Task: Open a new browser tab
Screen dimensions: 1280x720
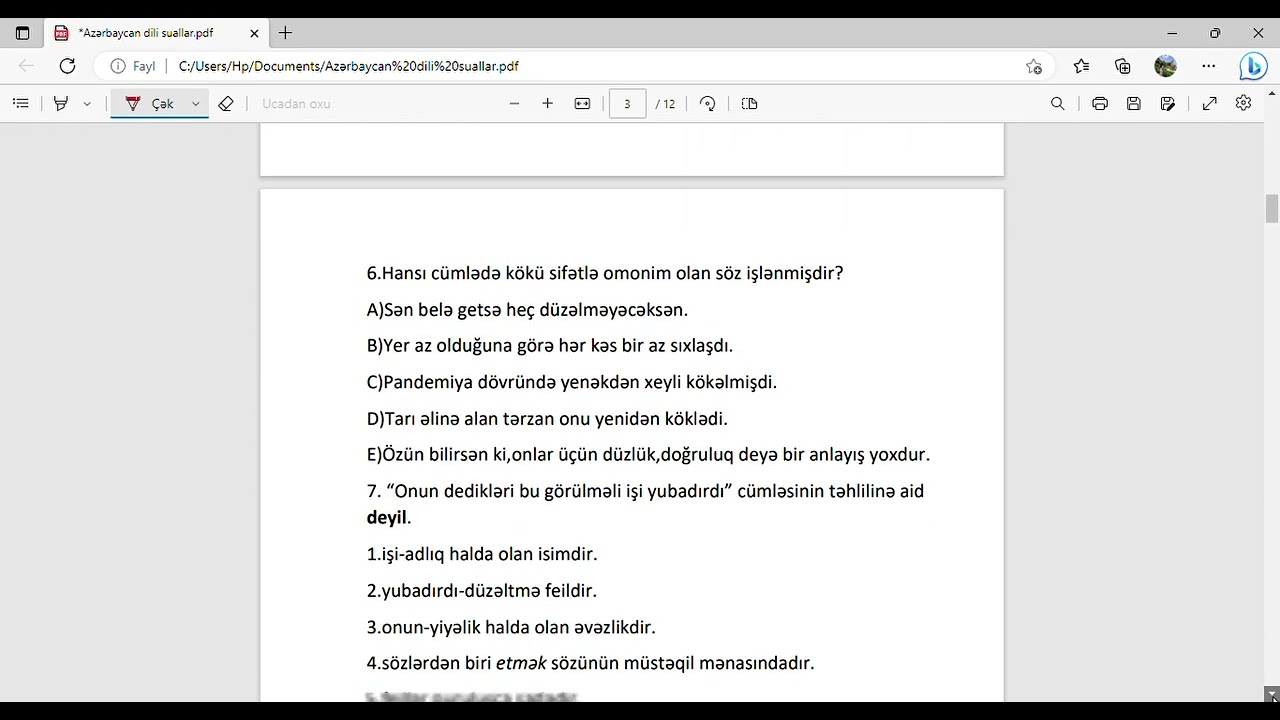Action: tap(285, 33)
